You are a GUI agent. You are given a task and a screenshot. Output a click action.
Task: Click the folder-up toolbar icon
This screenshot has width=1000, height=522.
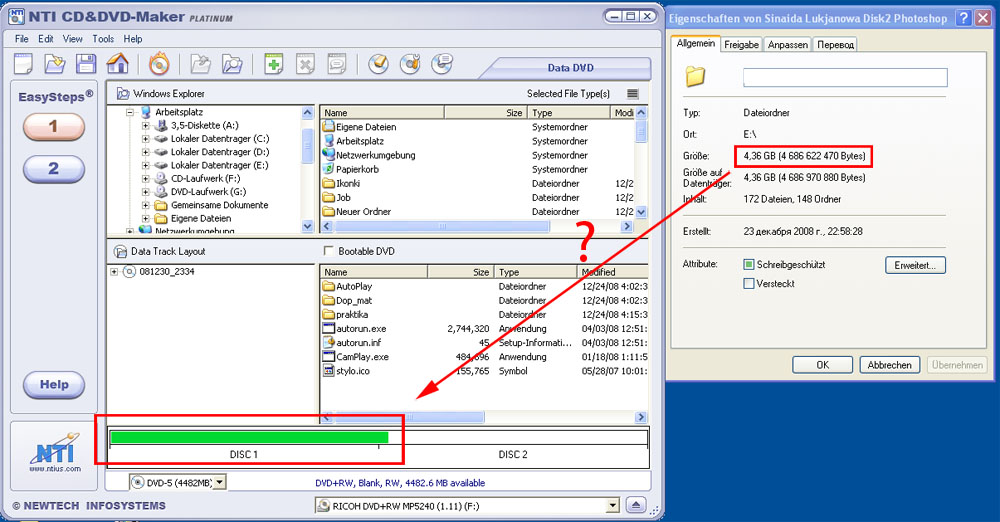coord(200,64)
